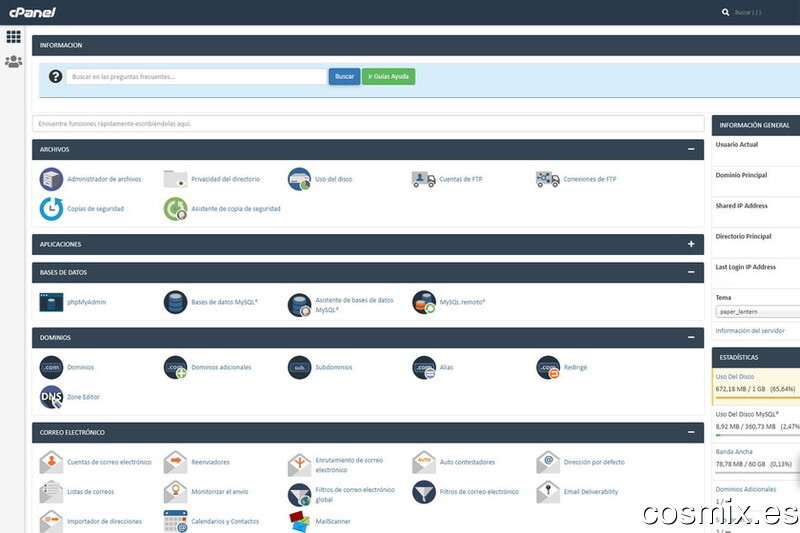Open the Uso del disco icon
The height and width of the screenshot is (533, 800).
coord(299,179)
